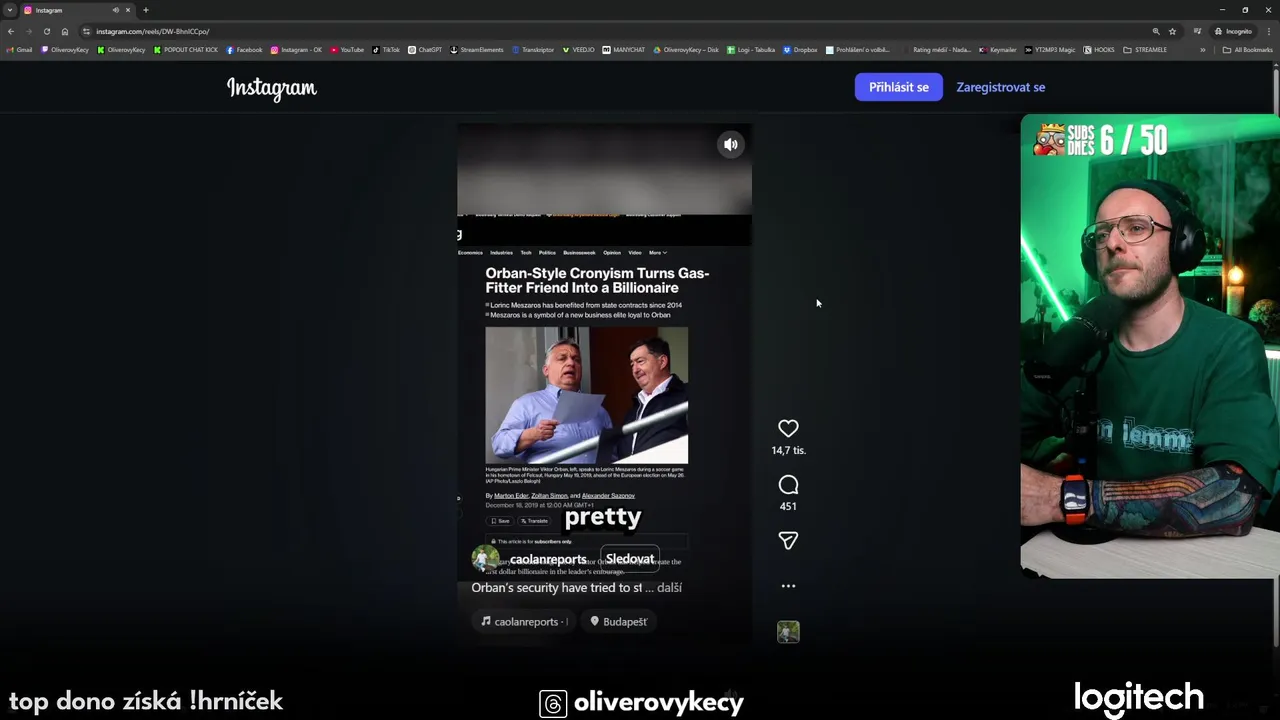This screenshot has width=1280, height=720.
Task: Open the site info icon in address bar
Action: (87, 31)
